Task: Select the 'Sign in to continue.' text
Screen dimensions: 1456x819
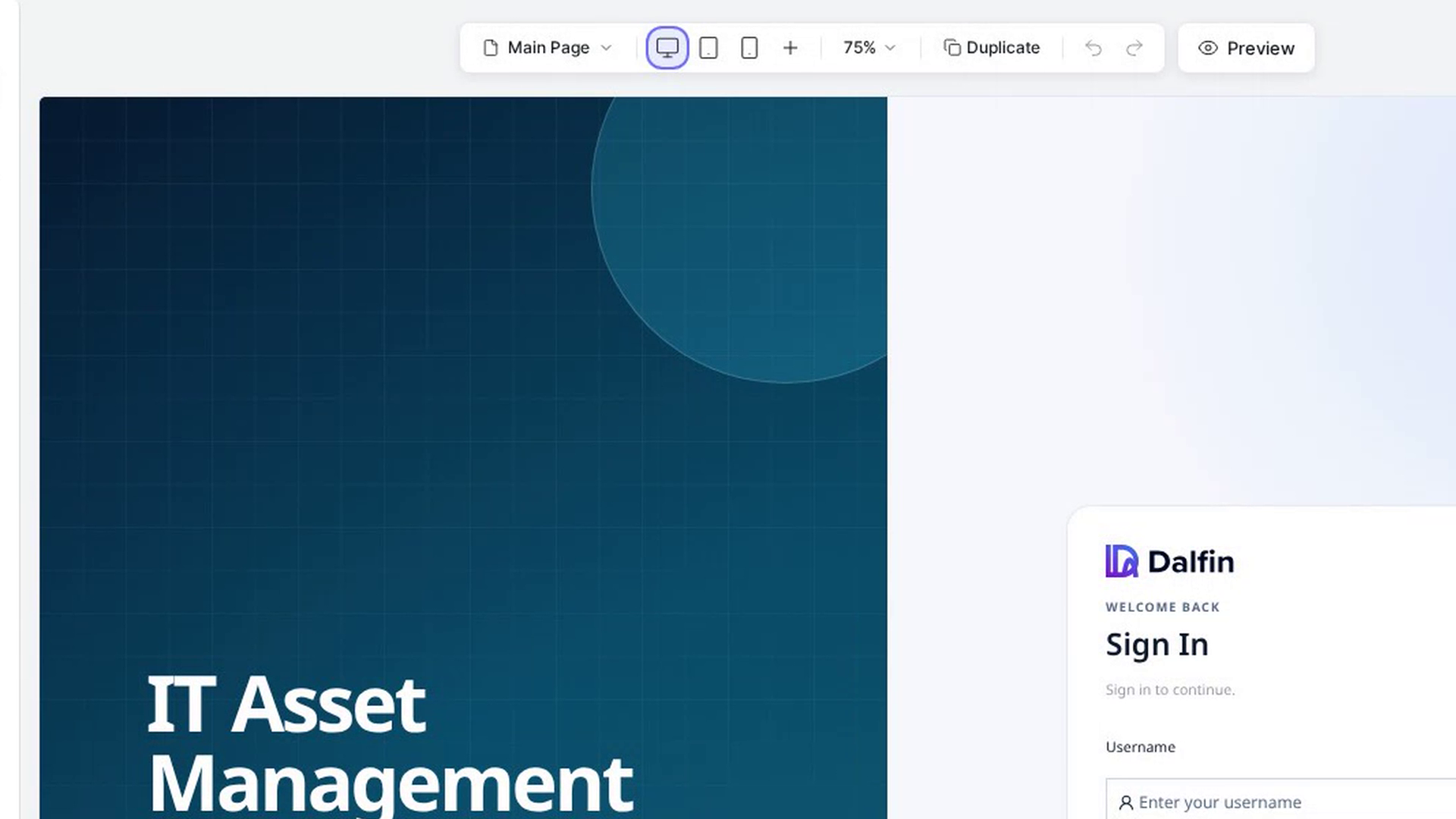Action: 1170,689
